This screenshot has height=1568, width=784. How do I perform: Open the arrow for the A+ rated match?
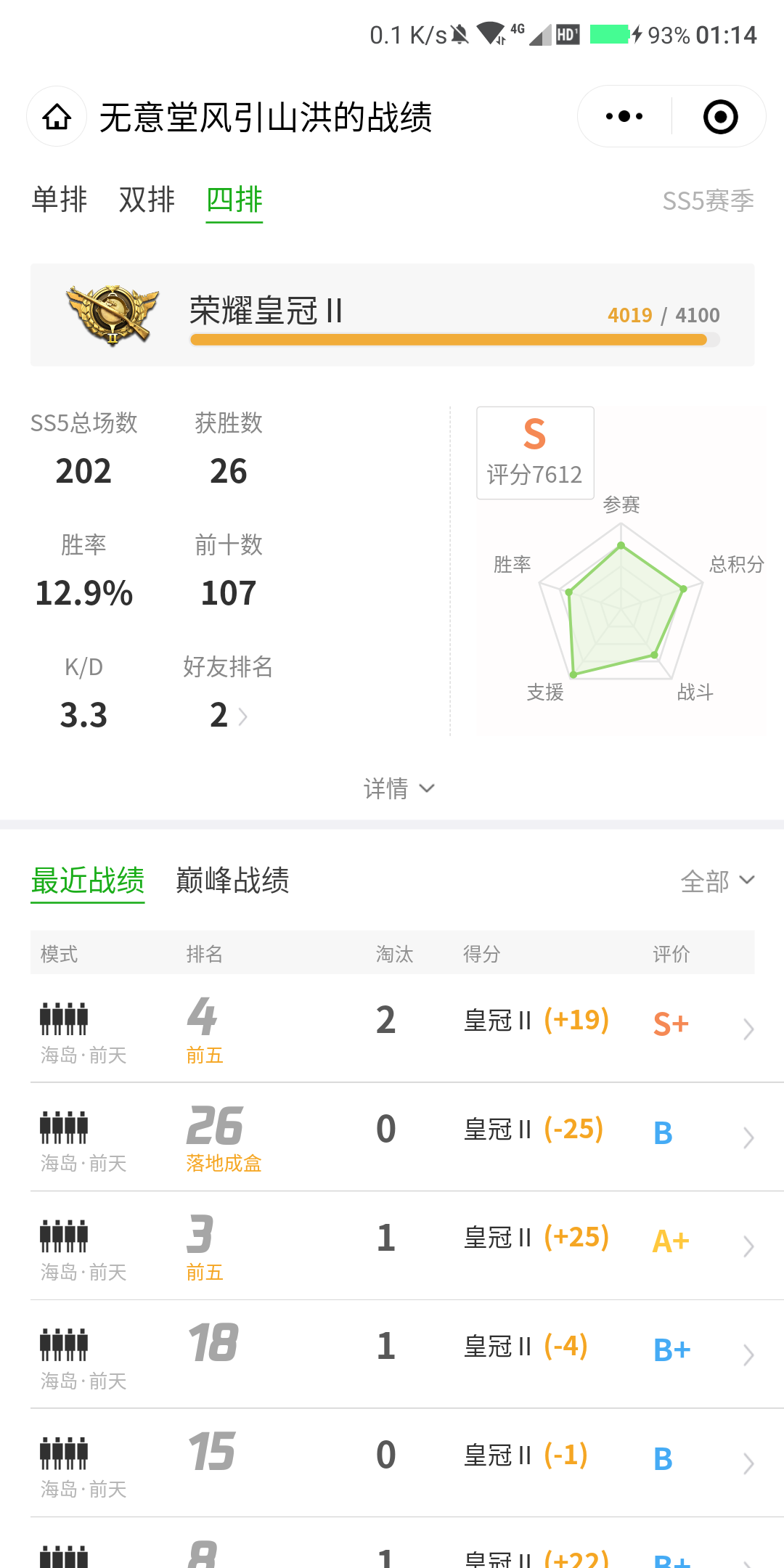coord(748,1246)
